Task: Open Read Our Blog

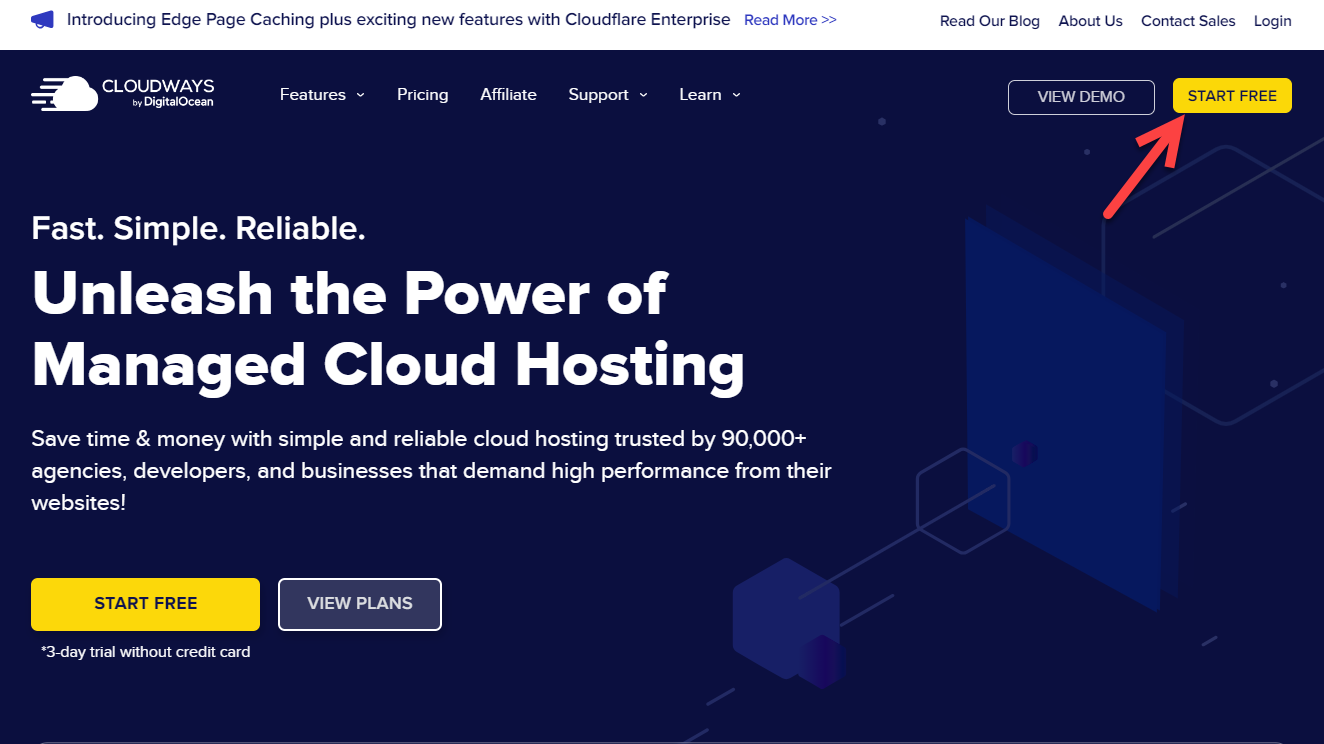Action: pyautogui.click(x=989, y=20)
